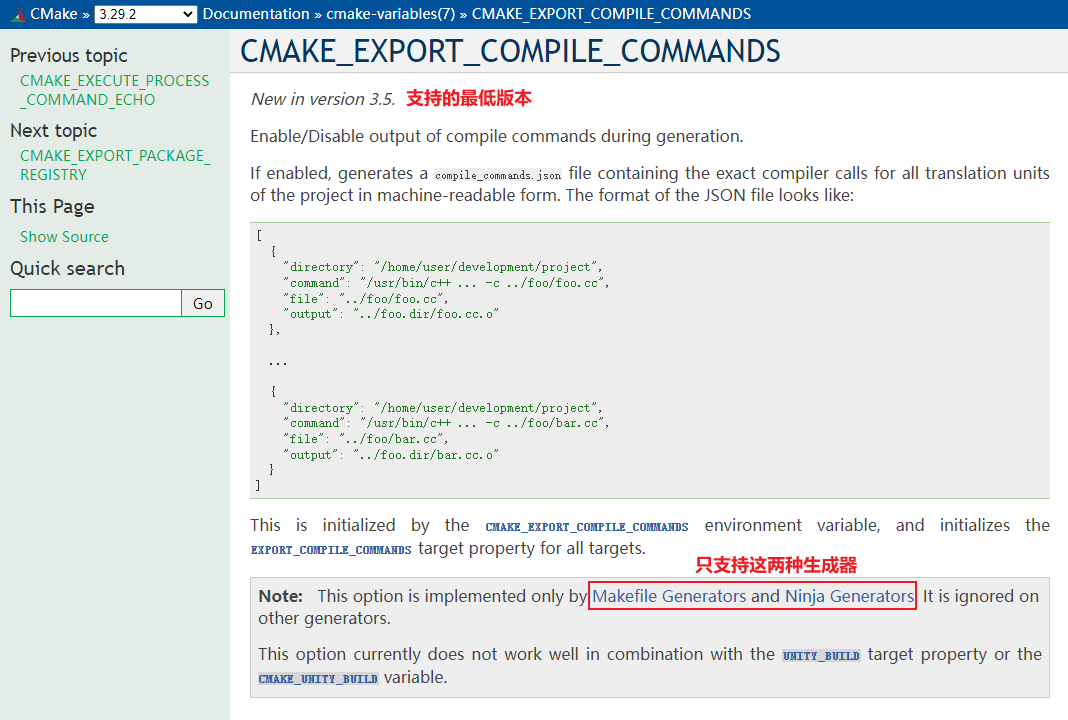Click the 'Note:' label in note box

point(281,596)
